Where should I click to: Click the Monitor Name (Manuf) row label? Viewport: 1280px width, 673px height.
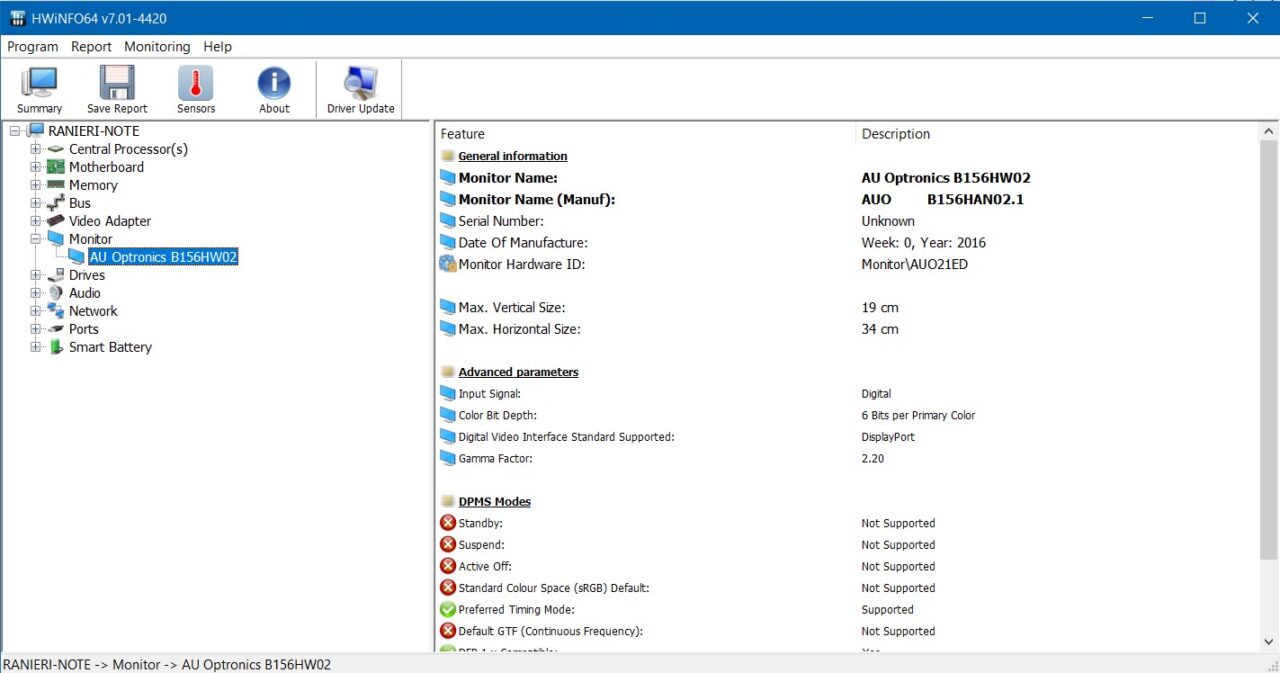[537, 199]
